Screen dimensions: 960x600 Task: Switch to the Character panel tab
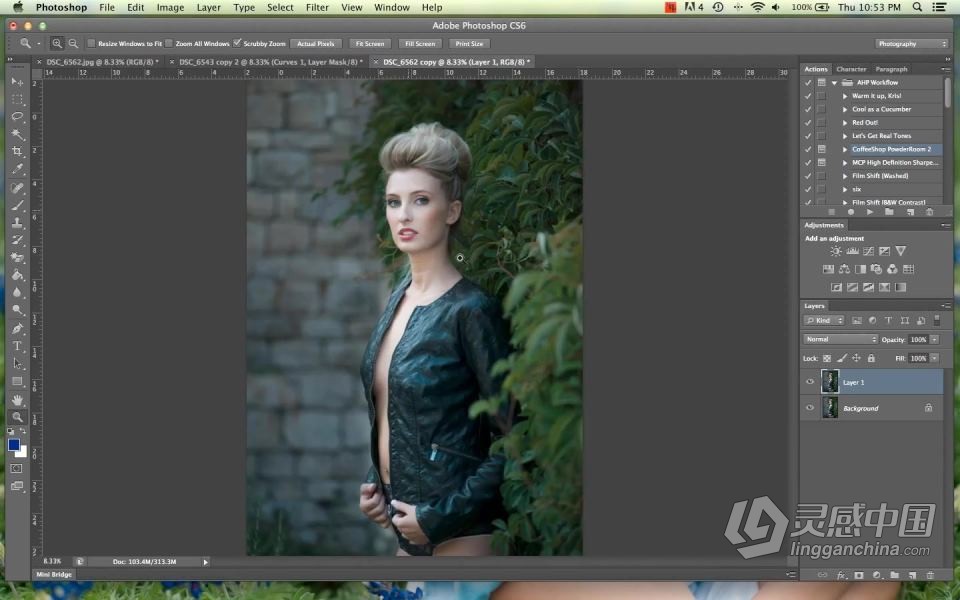click(x=851, y=69)
